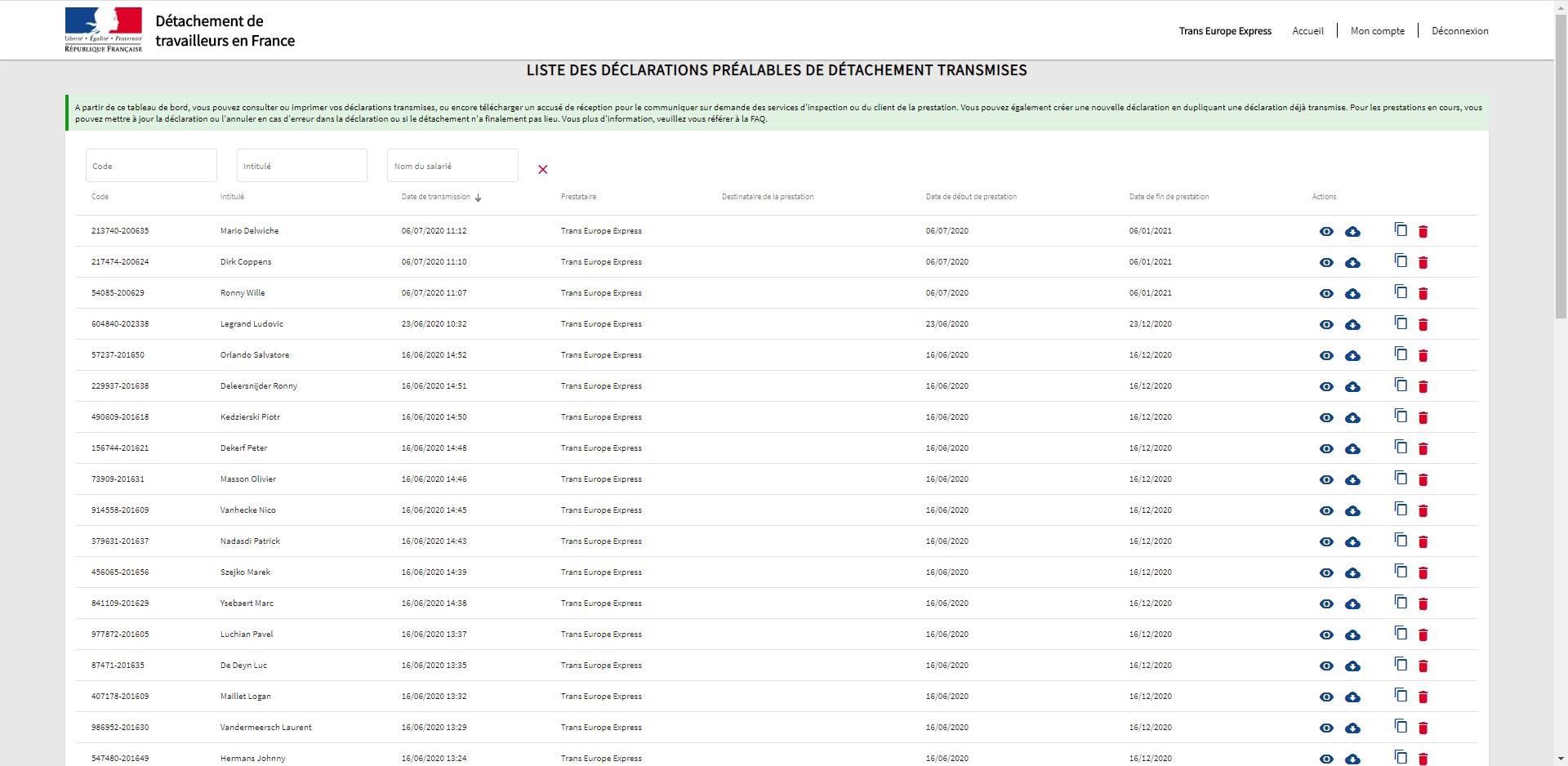Select code 213740-200635
The width and height of the screenshot is (1568, 766).
pos(120,231)
